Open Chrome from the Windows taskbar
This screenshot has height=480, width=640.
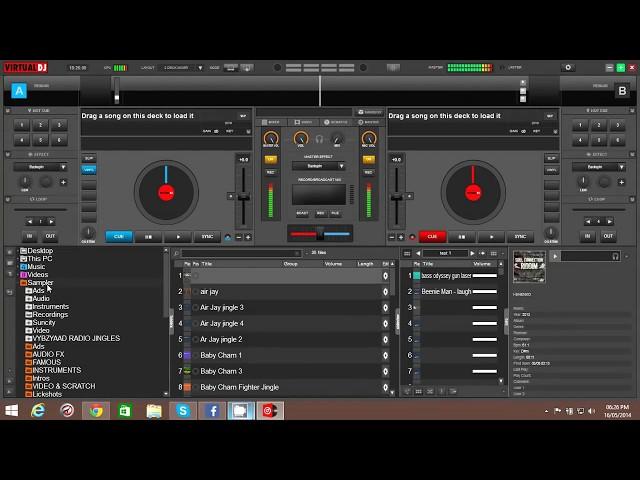96,411
